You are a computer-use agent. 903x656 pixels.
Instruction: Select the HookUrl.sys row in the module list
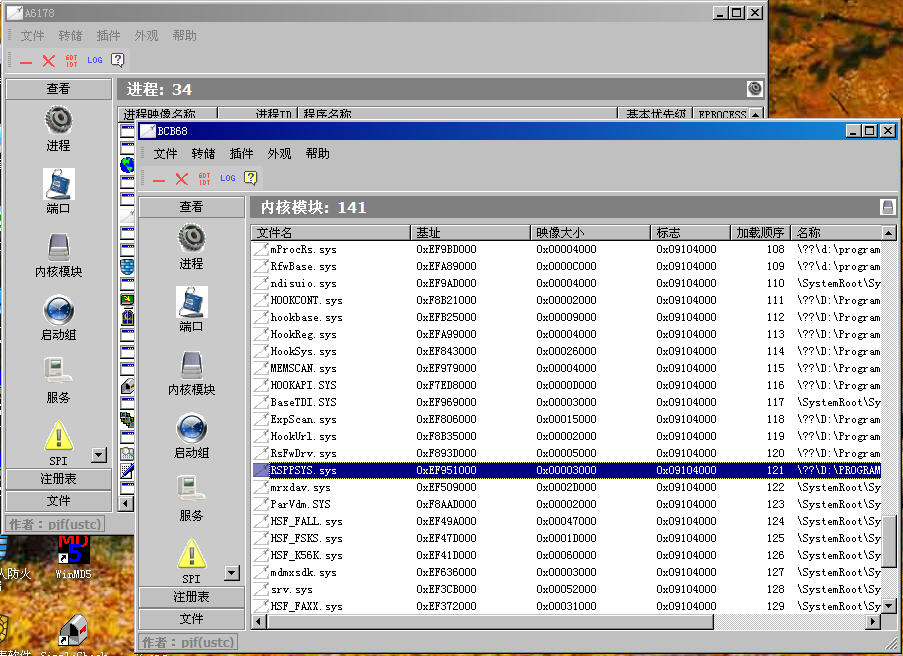303,437
